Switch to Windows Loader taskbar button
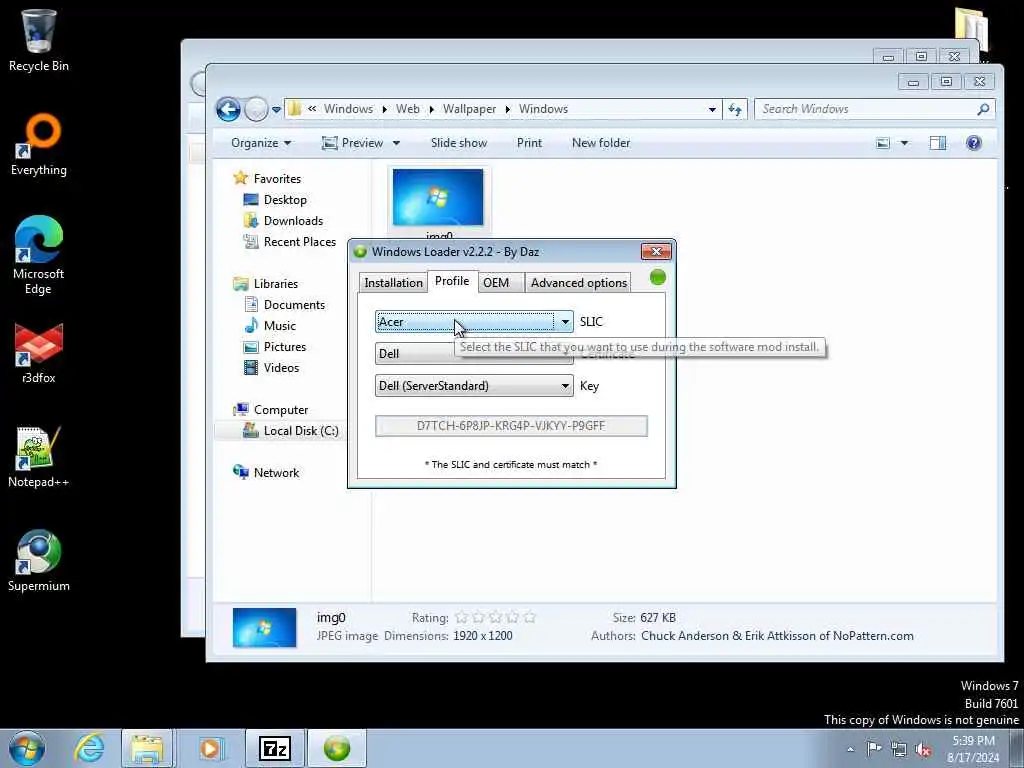Image resolution: width=1024 pixels, height=768 pixels. (337, 748)
